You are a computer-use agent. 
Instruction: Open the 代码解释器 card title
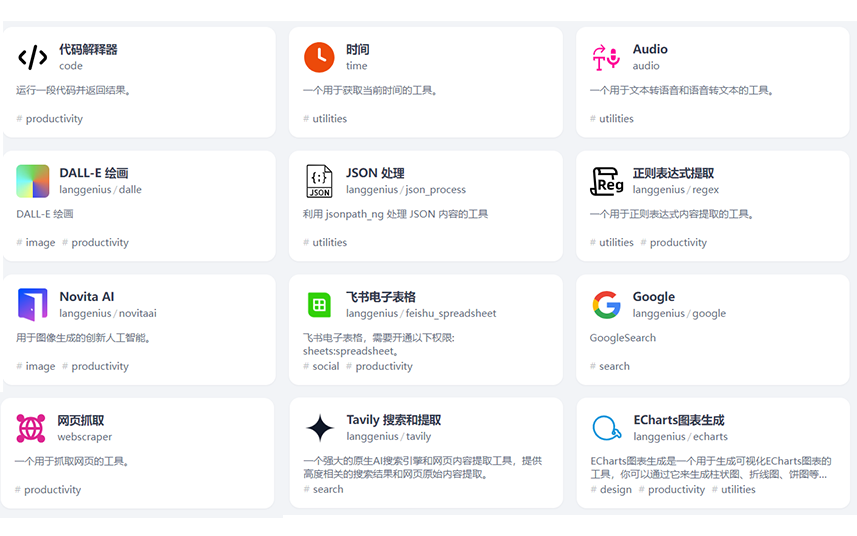tap(89, 50)
